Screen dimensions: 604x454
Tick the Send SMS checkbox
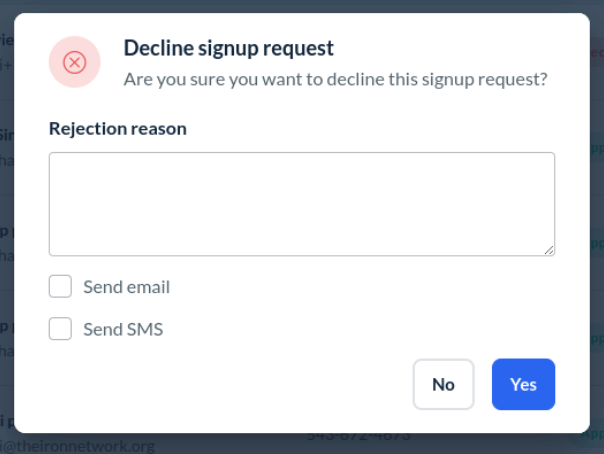pyautogui.click(x=61, y=329)
